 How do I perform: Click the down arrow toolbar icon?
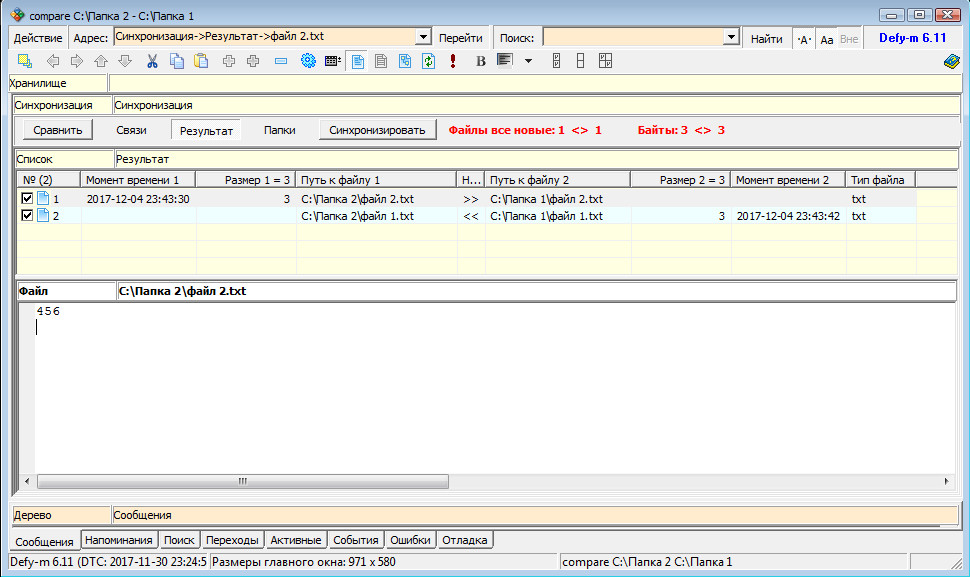click(x=125, y=61)
